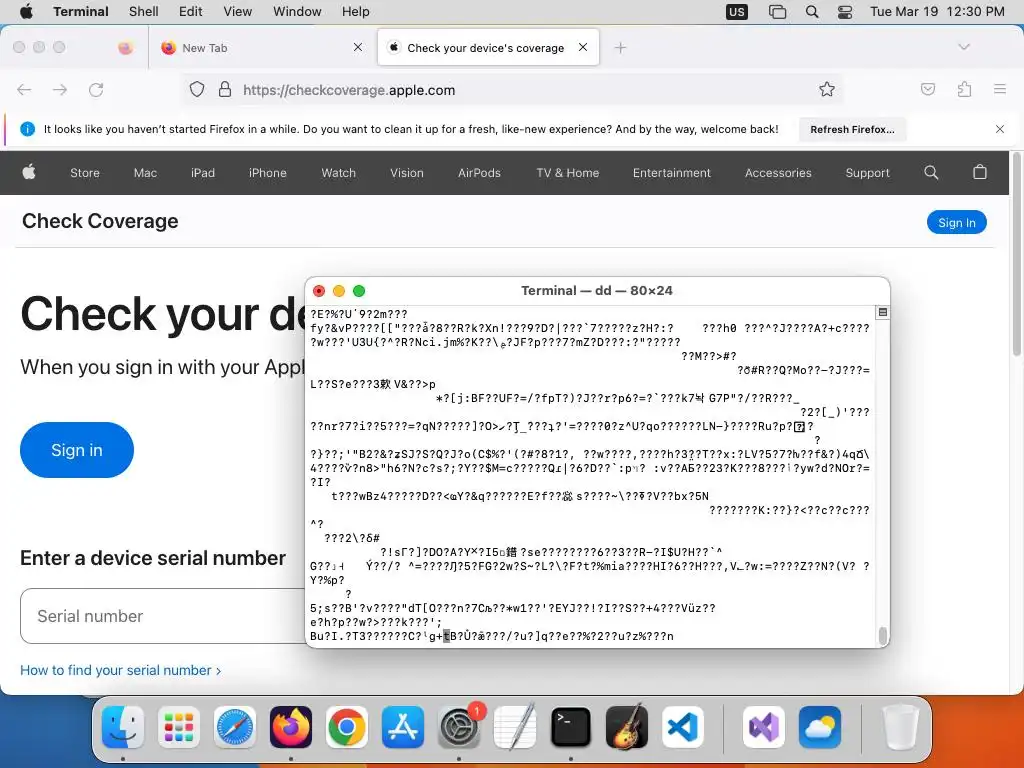This screenshot has width=1024, height=768.
Task: Open Vision in Apple navigation
Action: pos(407,173)
